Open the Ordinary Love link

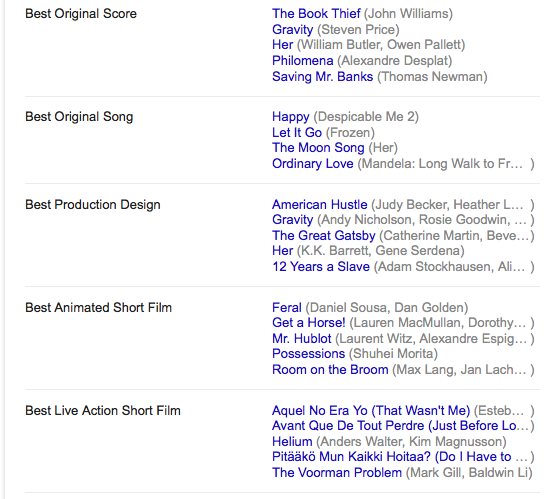pyautogui.click(x=312, y=164)
